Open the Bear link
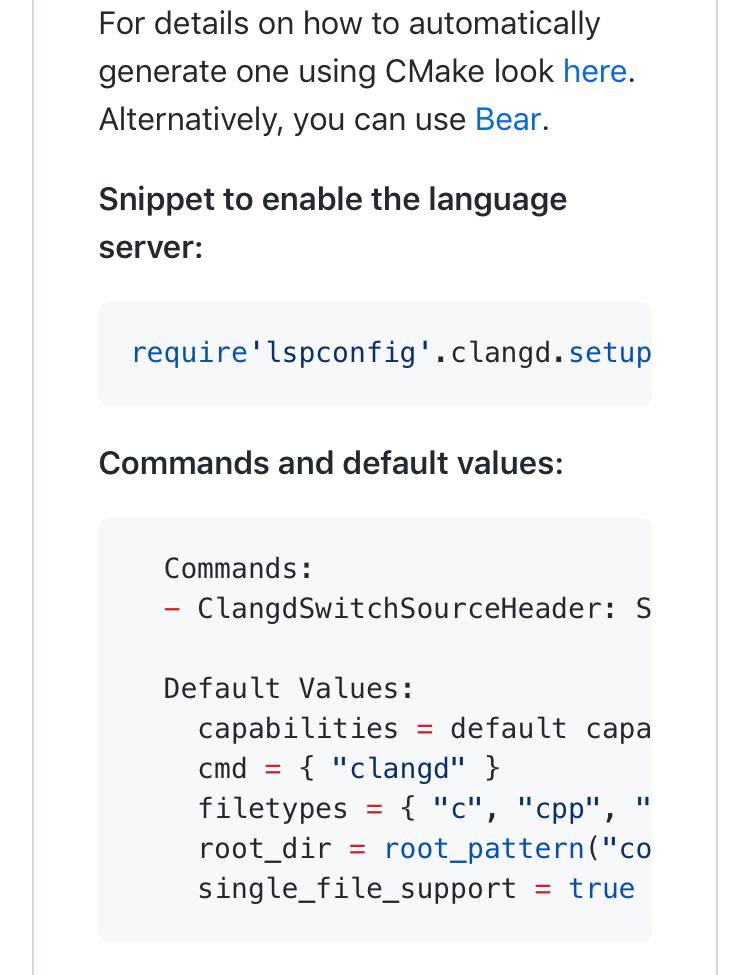 508,120
